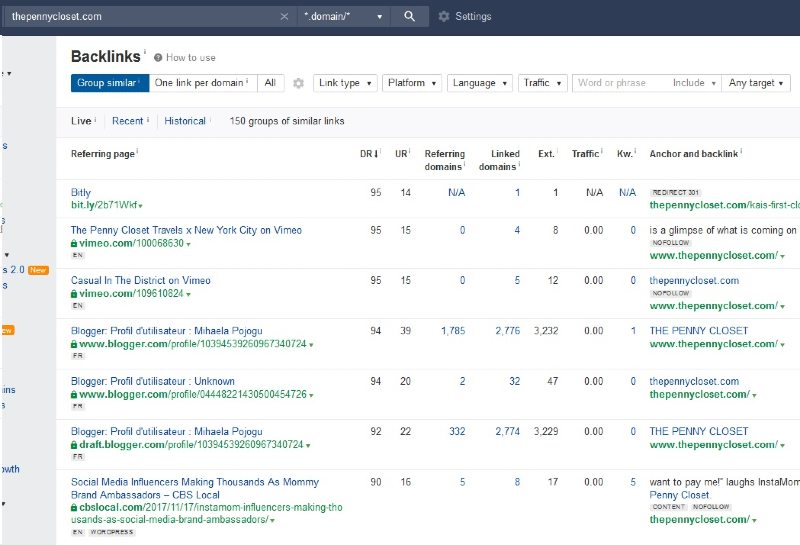
Task: Select the Group similar mode
Action: click(x=110, y=83)
